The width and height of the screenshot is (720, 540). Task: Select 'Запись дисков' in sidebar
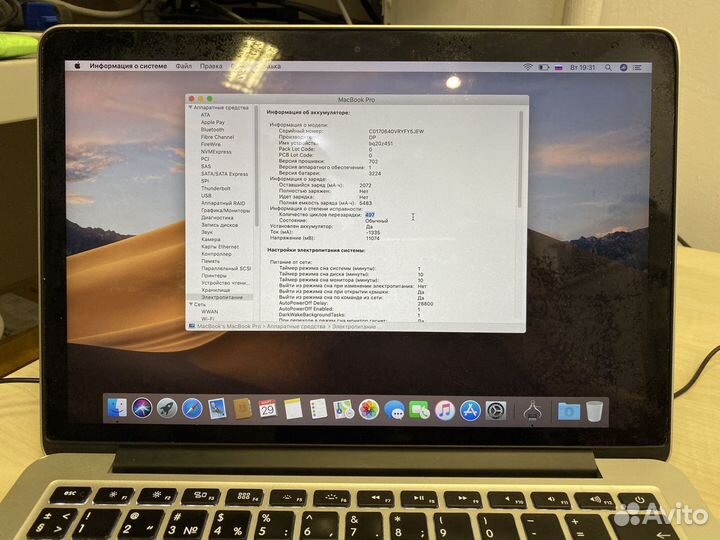pyautogui.click(x=219, y=225)
